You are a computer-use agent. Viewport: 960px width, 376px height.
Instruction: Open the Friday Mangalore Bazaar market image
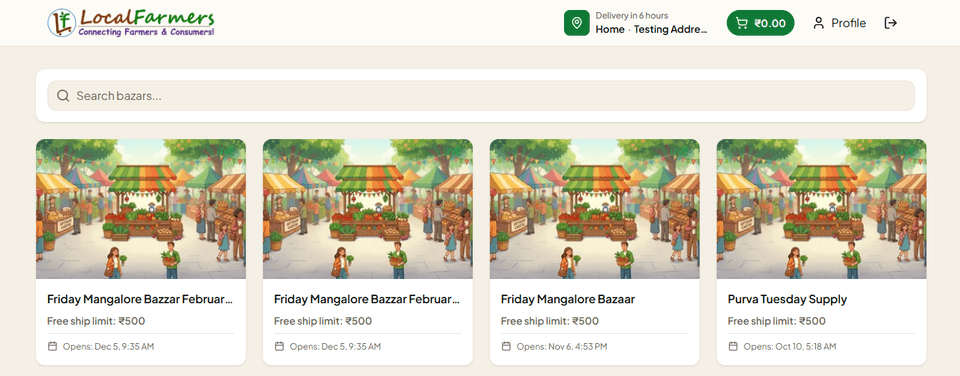[594, 209]
